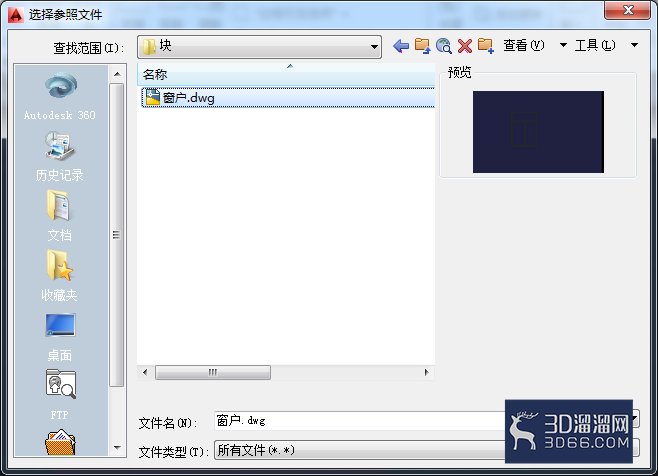Create a new folder icon
Screen dimensions: 658x476
pos(486,45)
